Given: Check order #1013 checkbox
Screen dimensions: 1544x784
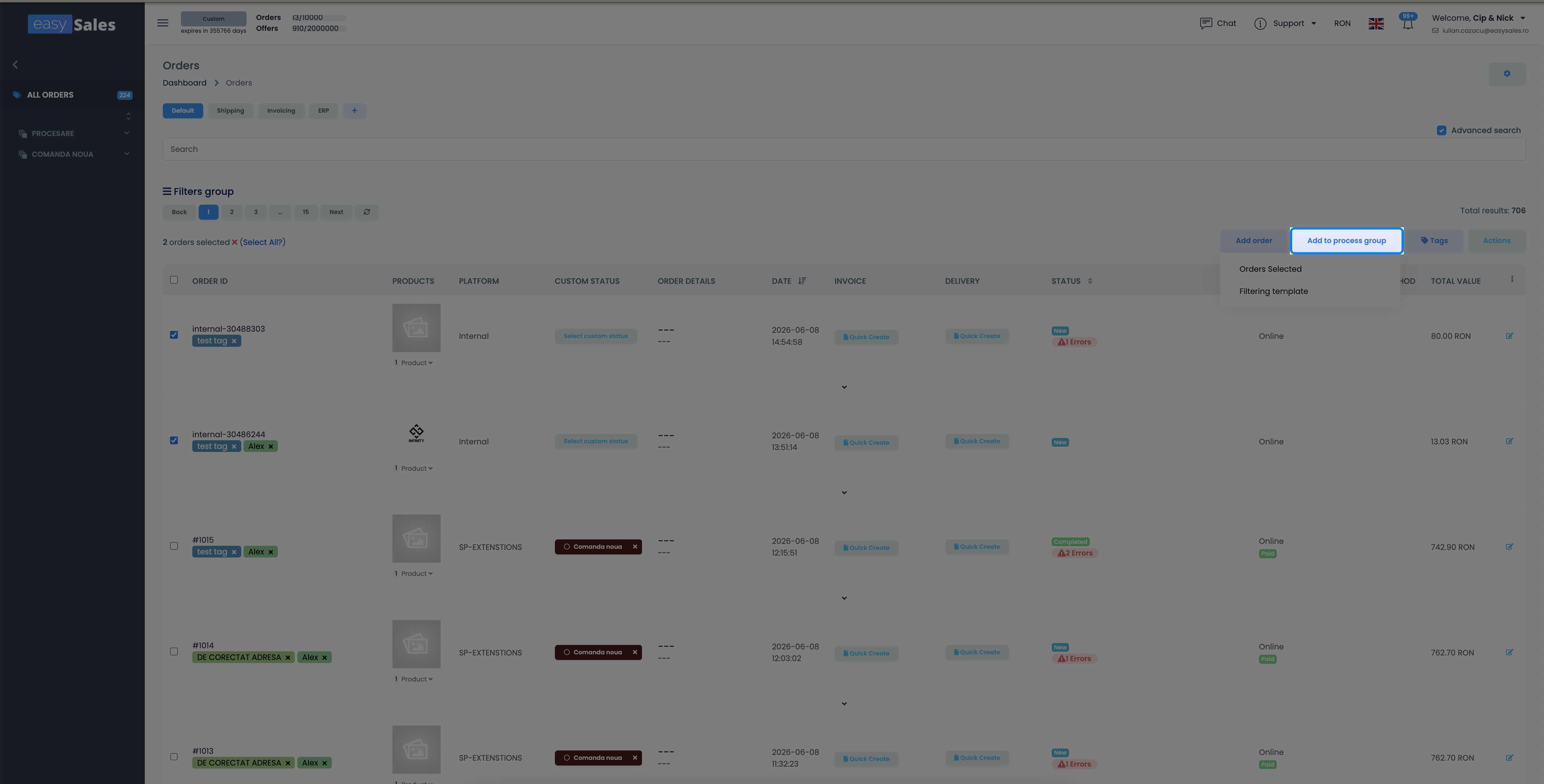Looking at the screenshot, I should pos(174,757).
